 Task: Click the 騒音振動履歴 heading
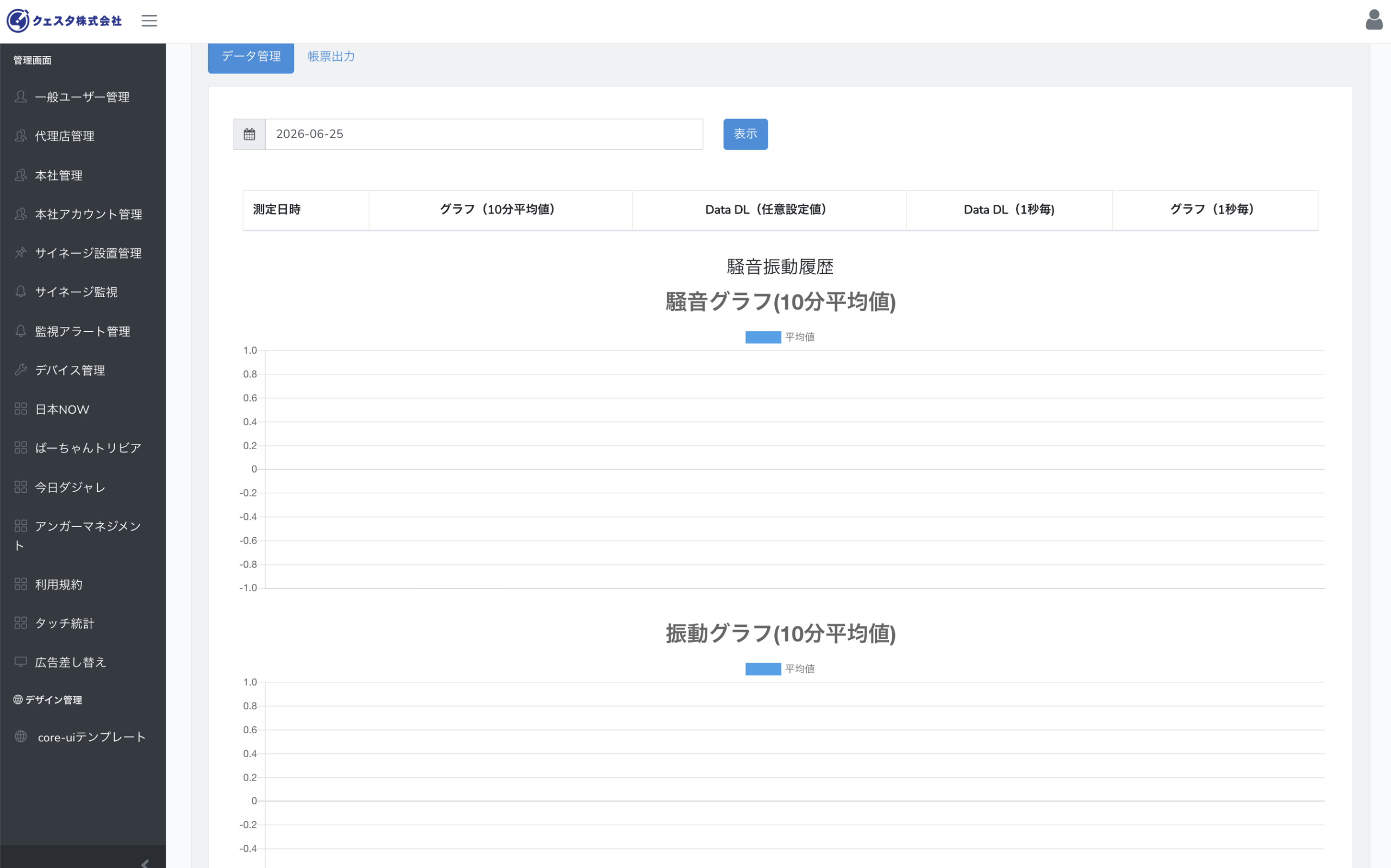(780, 267)
